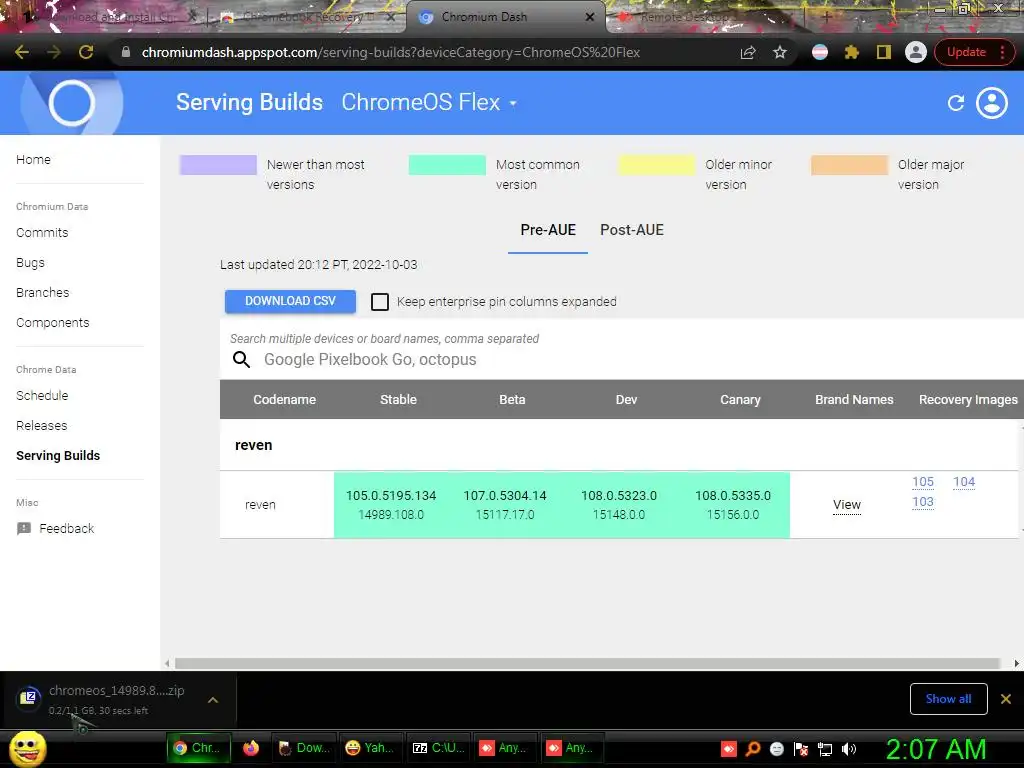Open Components in the sidebar
Screen dimensions: 1024x768
point(52,323)
